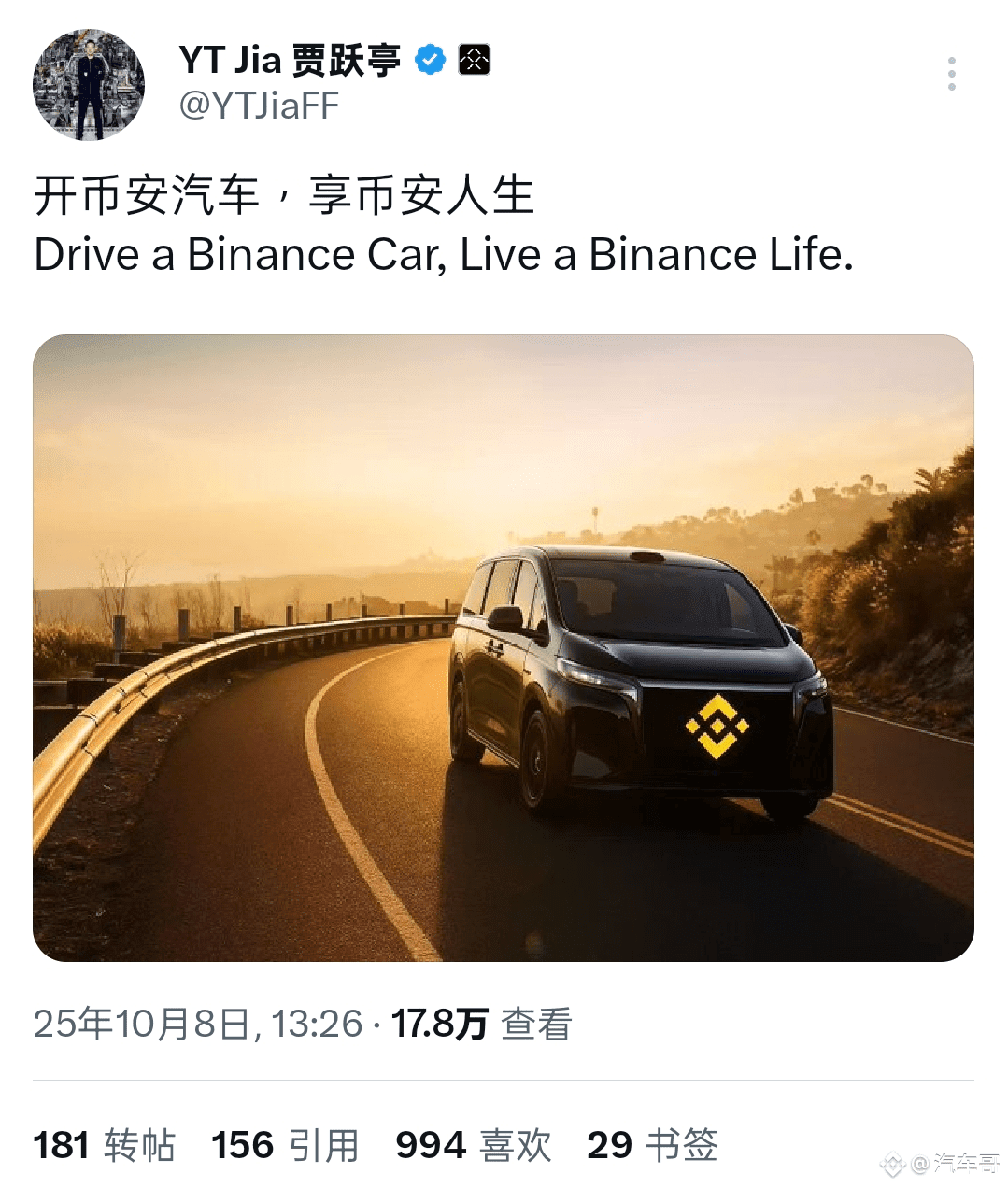Click the black FF affiliate badge icon
1008x1188 pixels.
[x=474, y=61]
